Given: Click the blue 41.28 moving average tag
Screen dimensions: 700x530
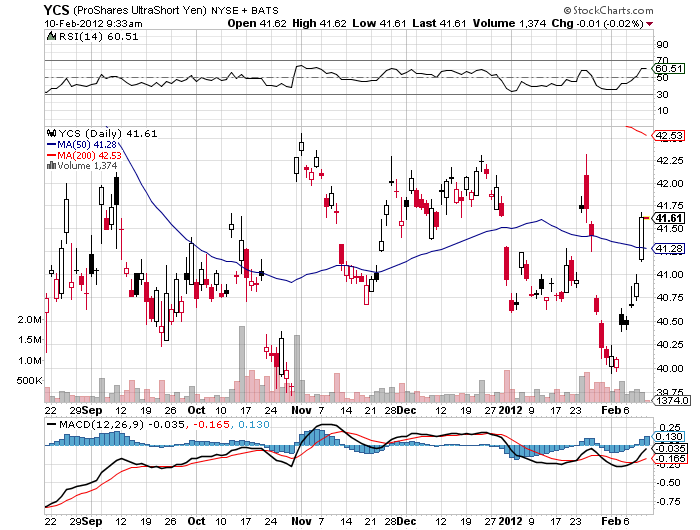Looking at the screenshot, I should tap(669, 248).
